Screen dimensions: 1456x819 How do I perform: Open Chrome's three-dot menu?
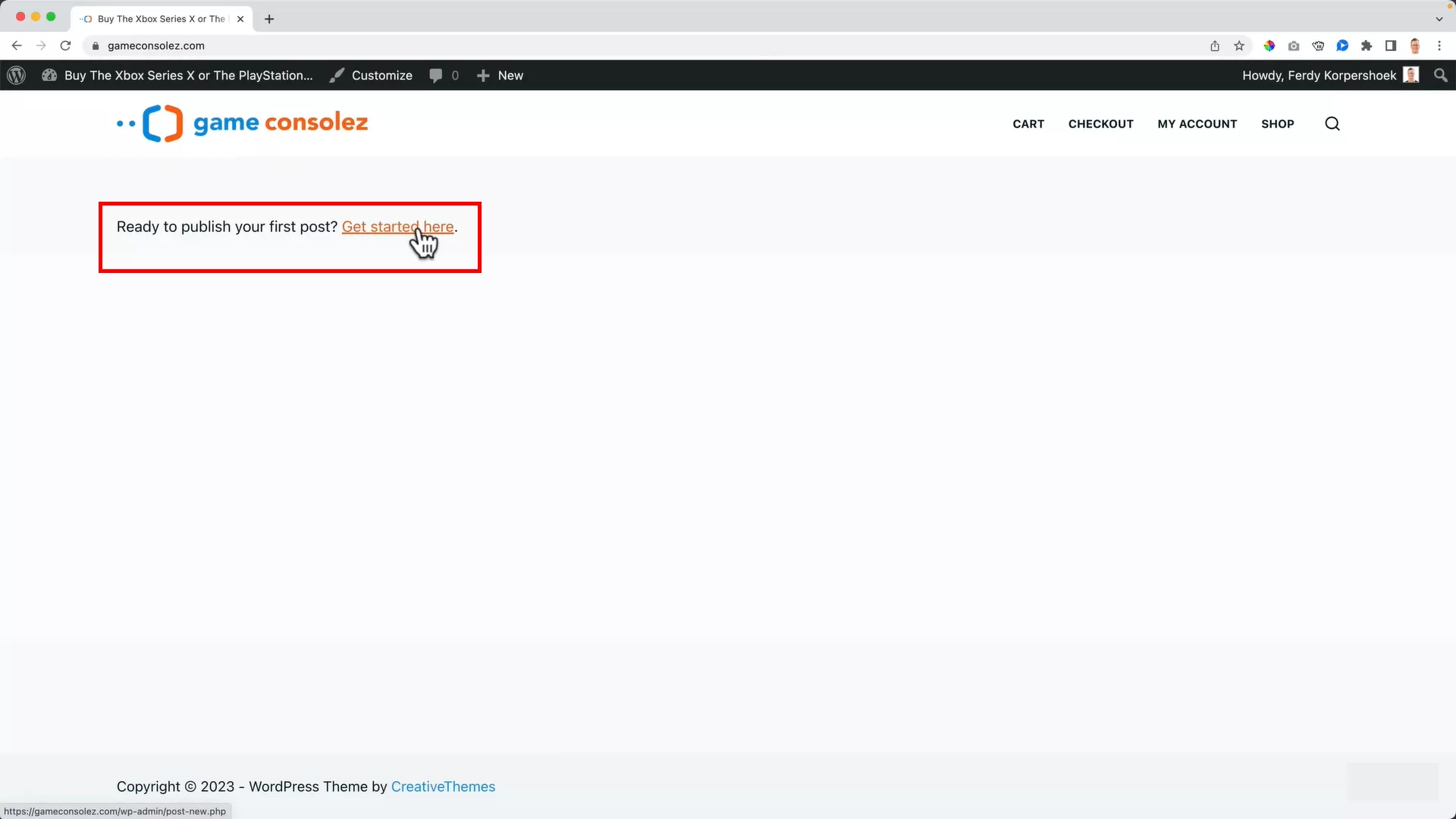point(1440,45)
